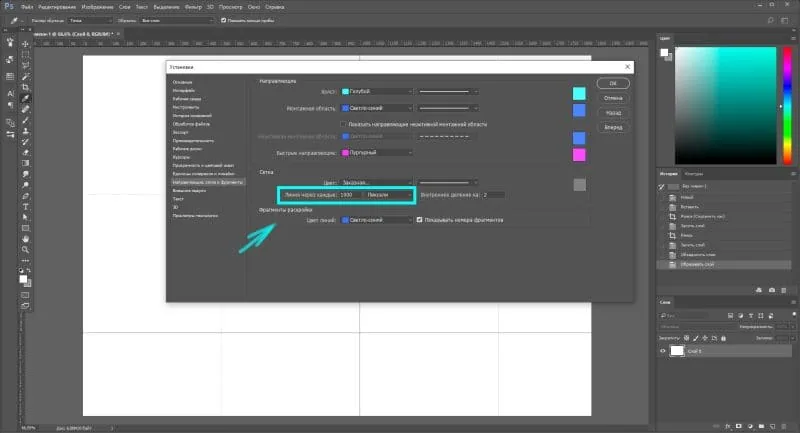Create a new group folder in Layers

tap(761, 426)
